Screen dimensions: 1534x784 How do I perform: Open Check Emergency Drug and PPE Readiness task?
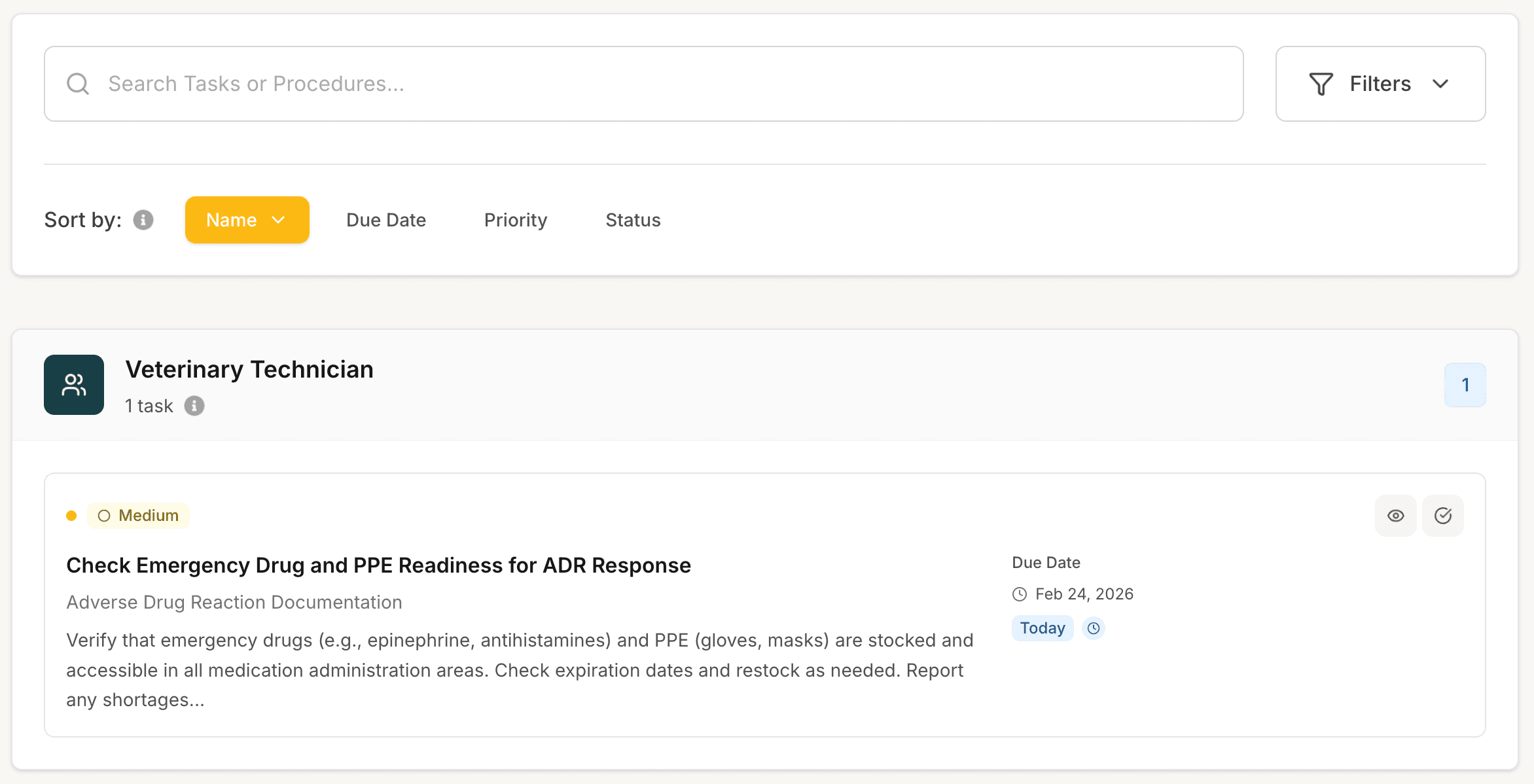(x=378, y=565)
